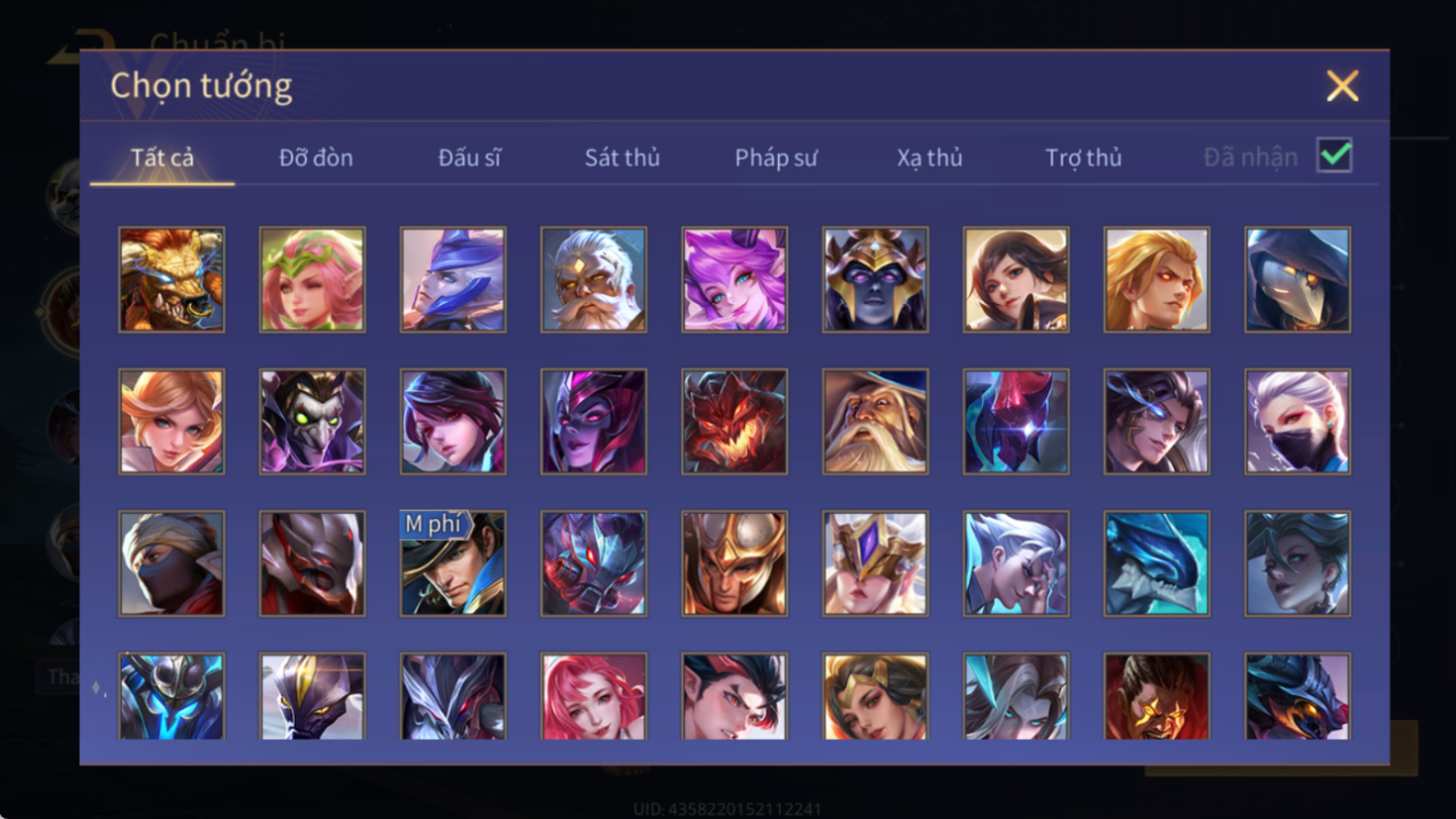Switch to 'Xạ thủ' tab
Image resolution: width=1456 pixels, height=819 pixels.
929,157
